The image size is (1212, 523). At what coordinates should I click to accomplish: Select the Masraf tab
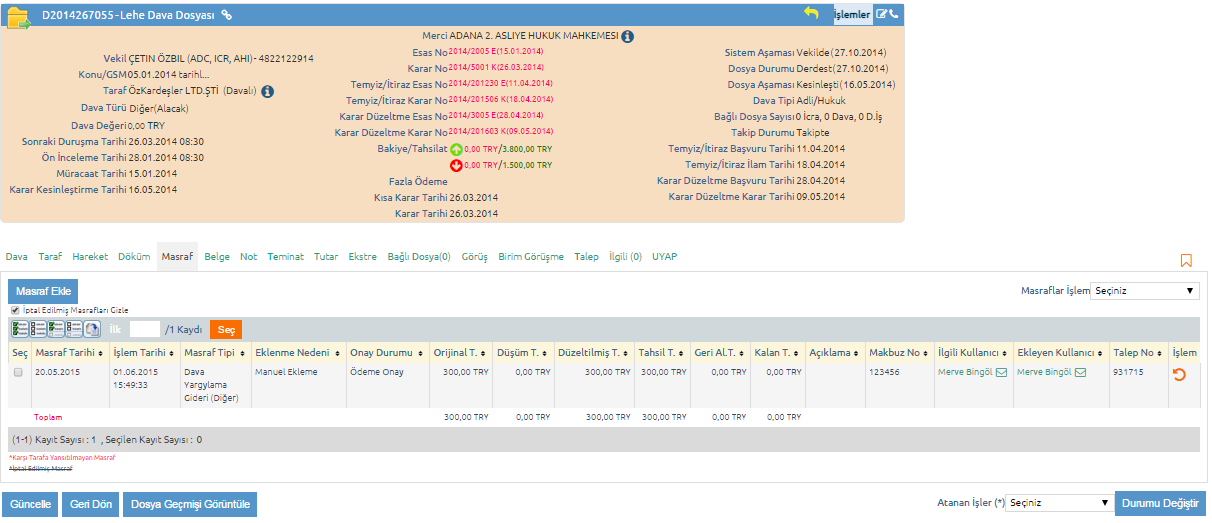pos(177,257)
